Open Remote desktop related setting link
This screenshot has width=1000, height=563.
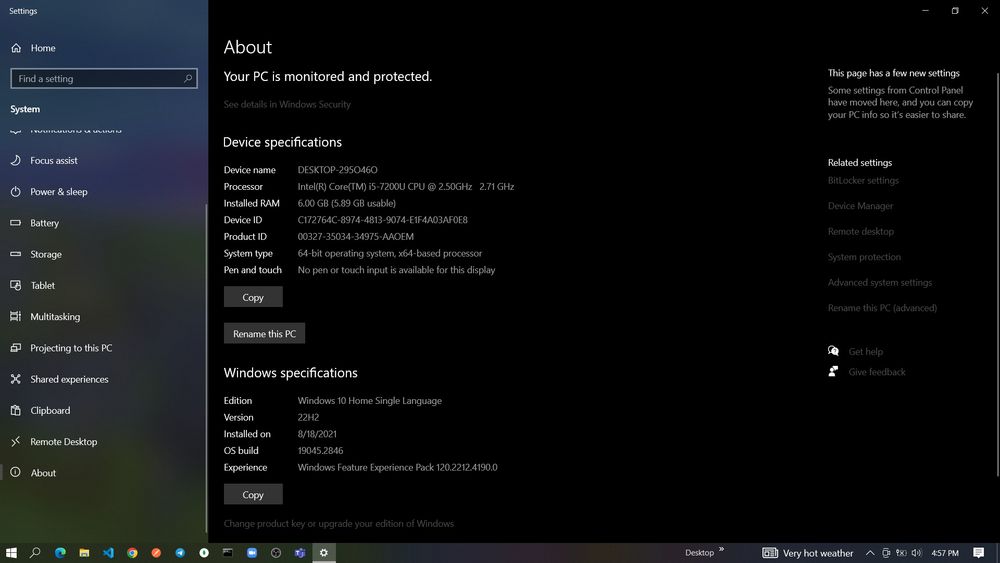click(860, 231)
